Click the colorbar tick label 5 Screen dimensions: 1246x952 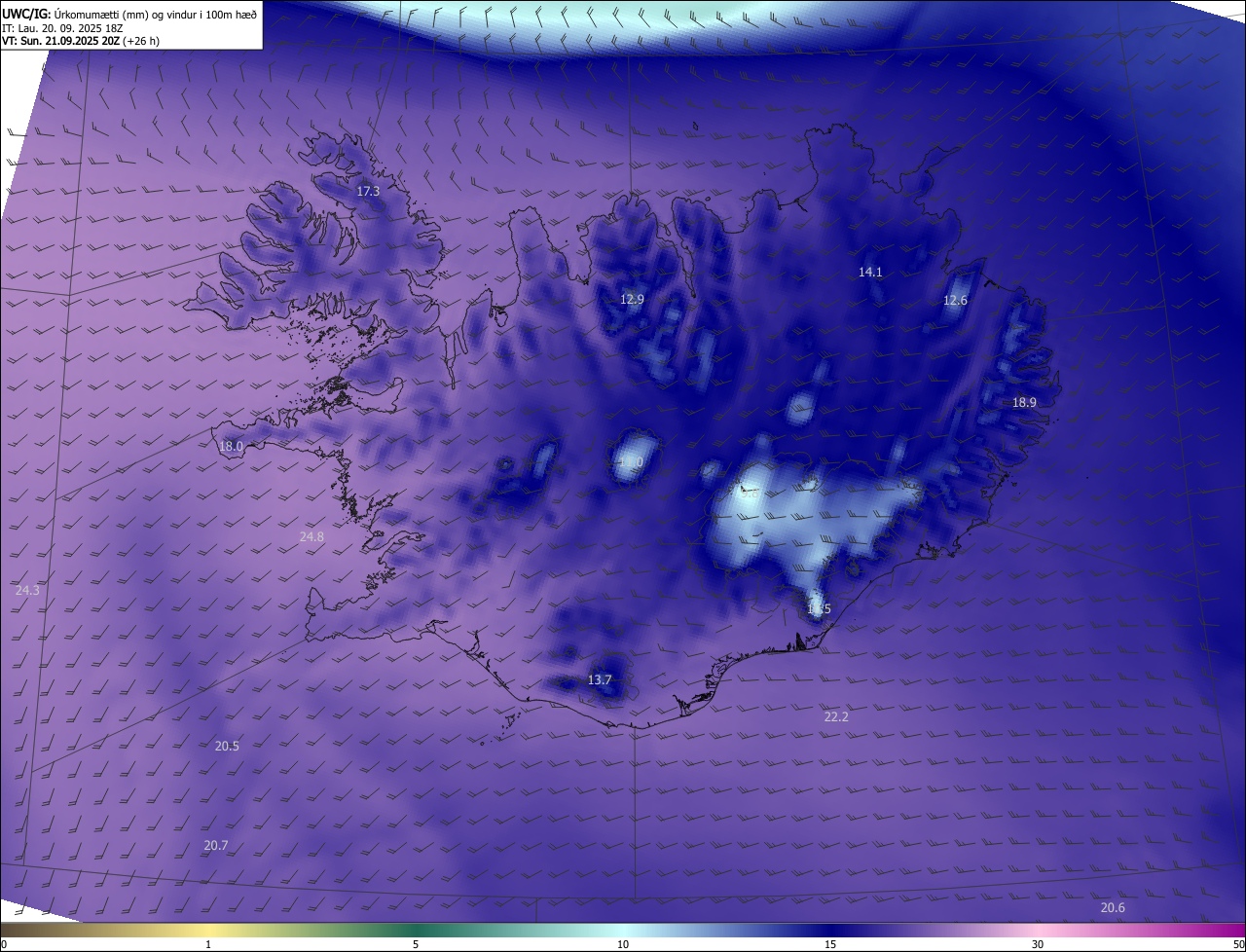click(x=416, y=944)
